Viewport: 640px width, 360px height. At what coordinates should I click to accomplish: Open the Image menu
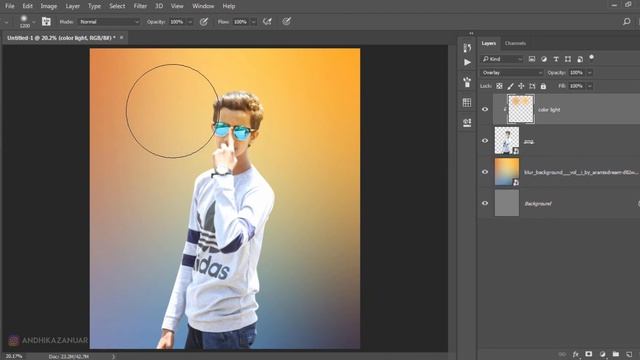[49, 6]
